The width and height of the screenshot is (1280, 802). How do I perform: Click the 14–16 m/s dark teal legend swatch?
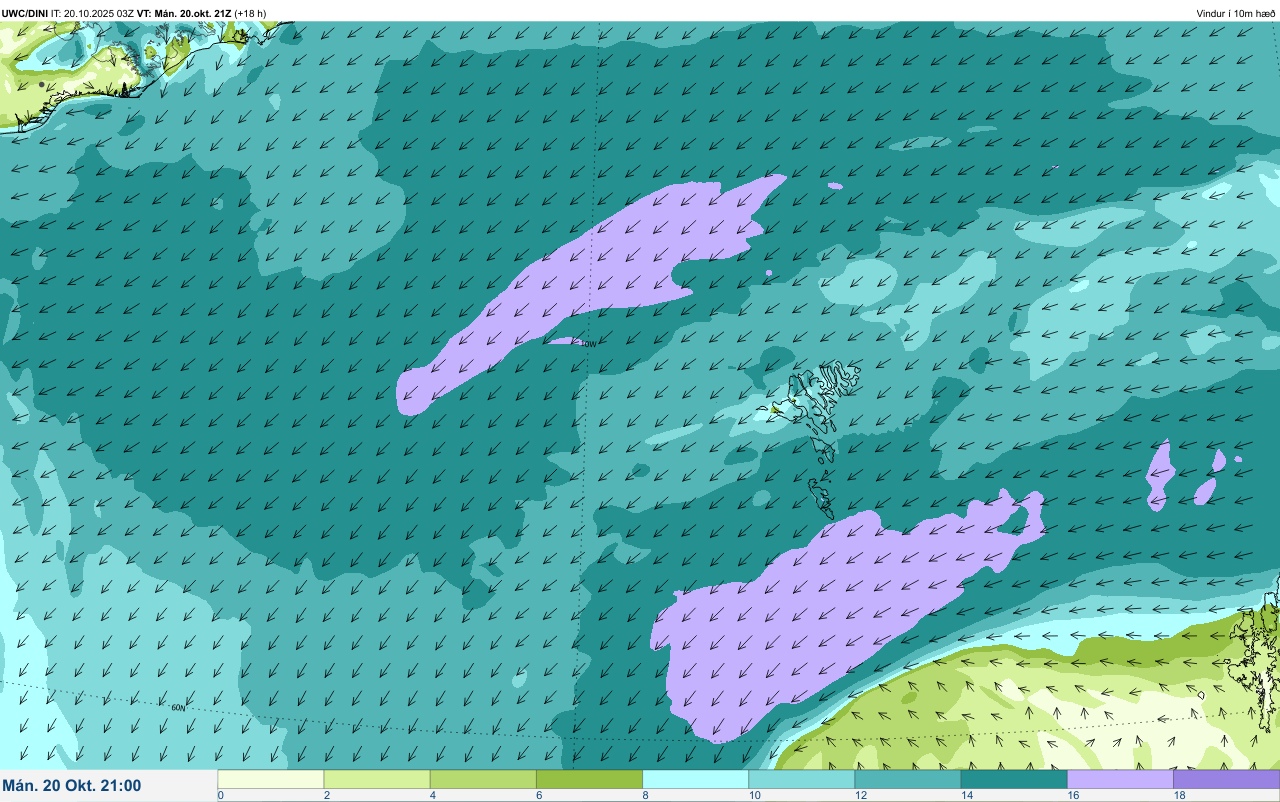coord(1014,779)
